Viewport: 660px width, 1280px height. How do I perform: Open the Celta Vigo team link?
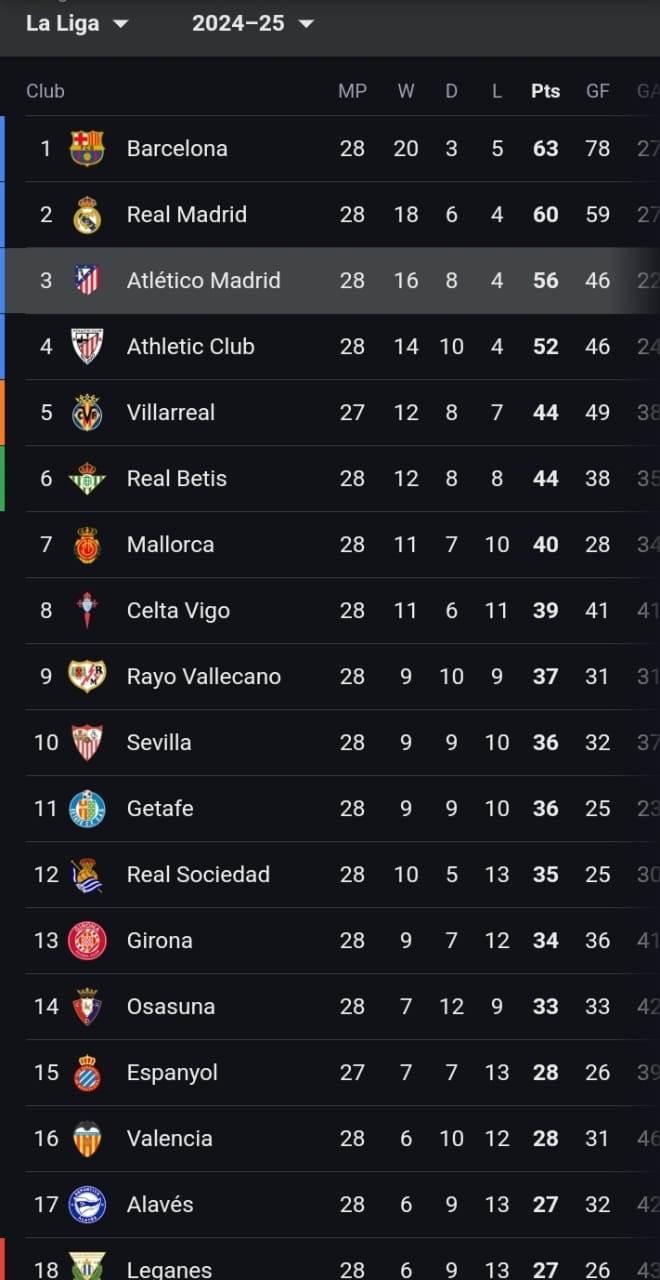tap(178, 610)
